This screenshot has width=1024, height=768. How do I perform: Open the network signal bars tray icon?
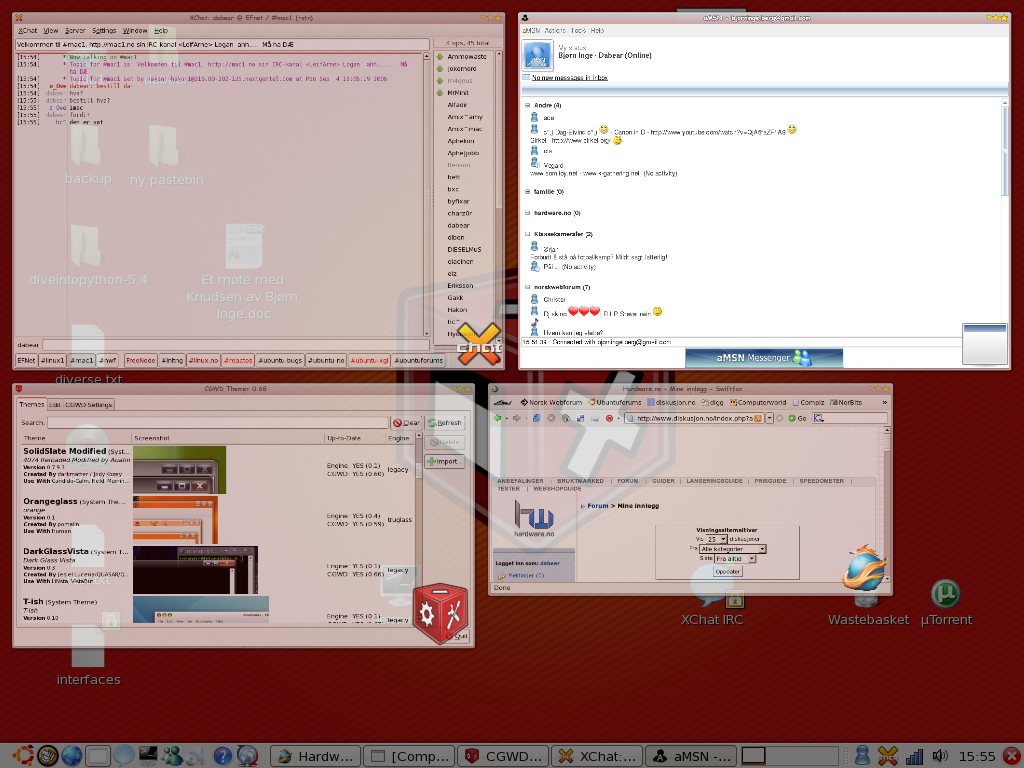tap(914, 756)
